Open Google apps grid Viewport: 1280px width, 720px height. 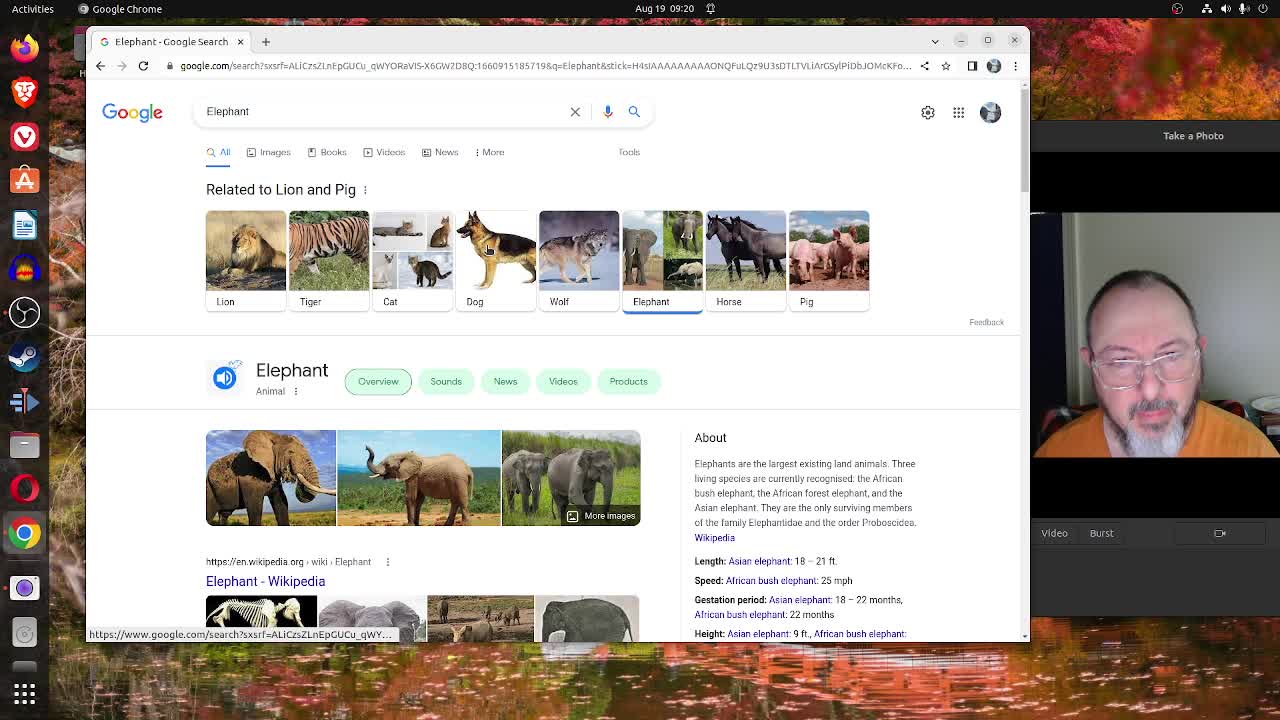[x=958, y=112]
